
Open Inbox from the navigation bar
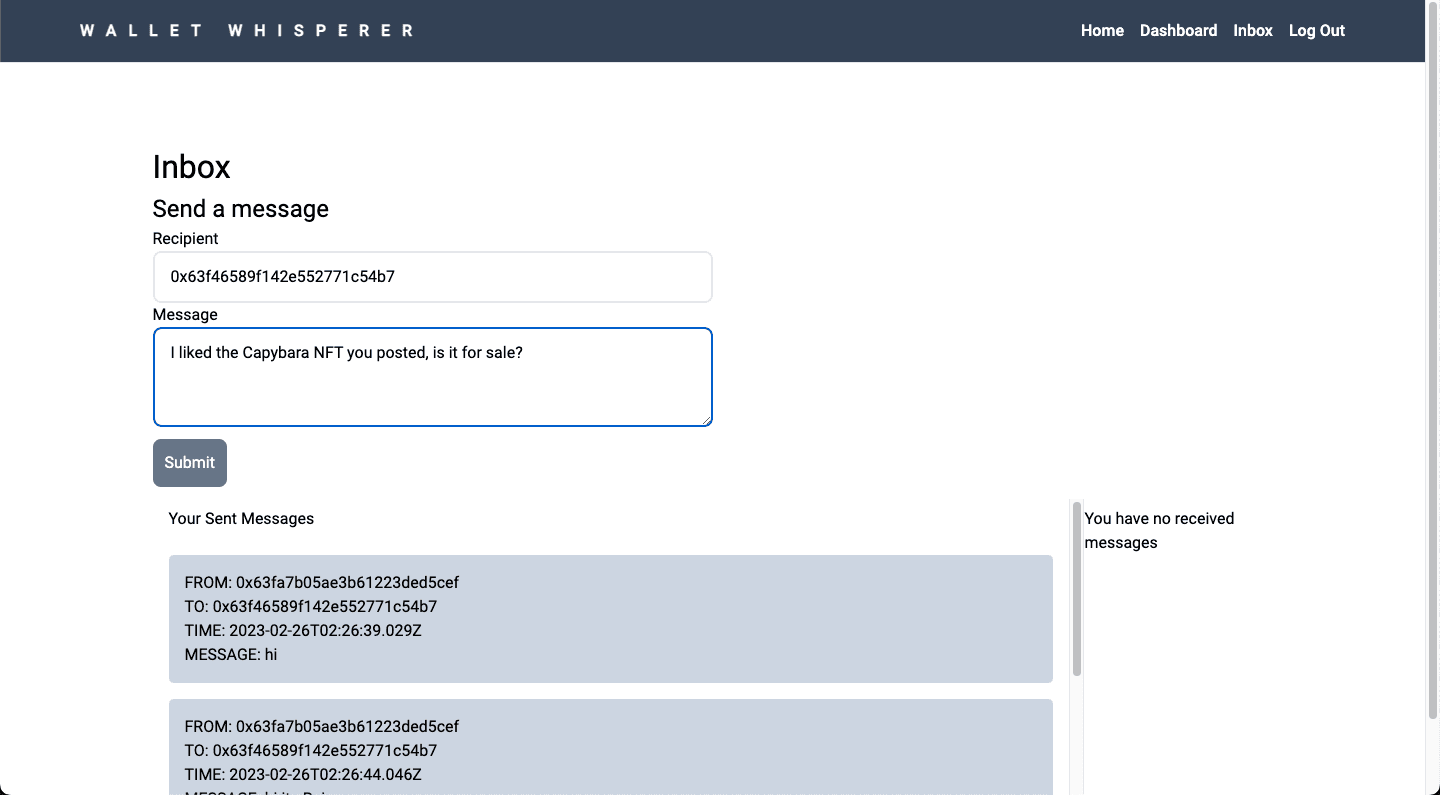click(x=1252, y=30)
